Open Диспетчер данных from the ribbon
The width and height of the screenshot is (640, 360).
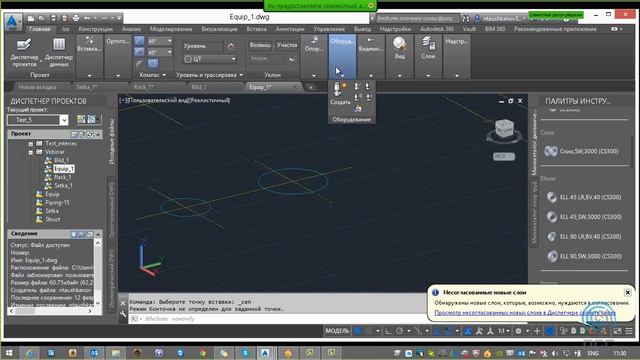coord(59,53)
